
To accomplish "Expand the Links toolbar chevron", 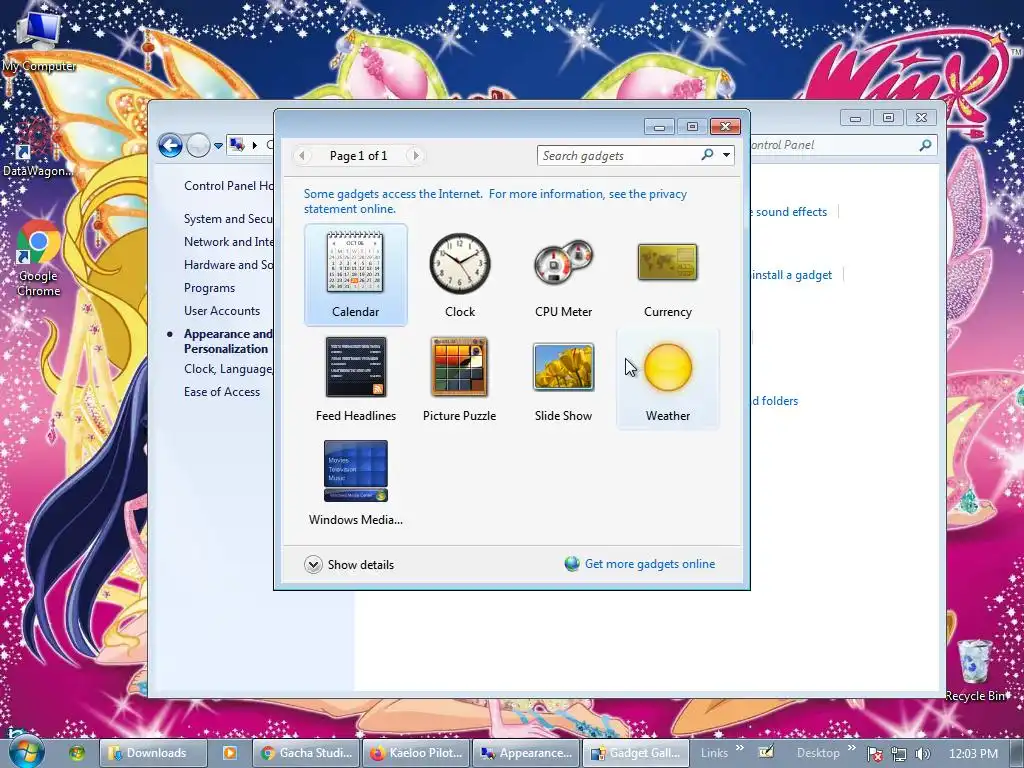I will point(739,748).
